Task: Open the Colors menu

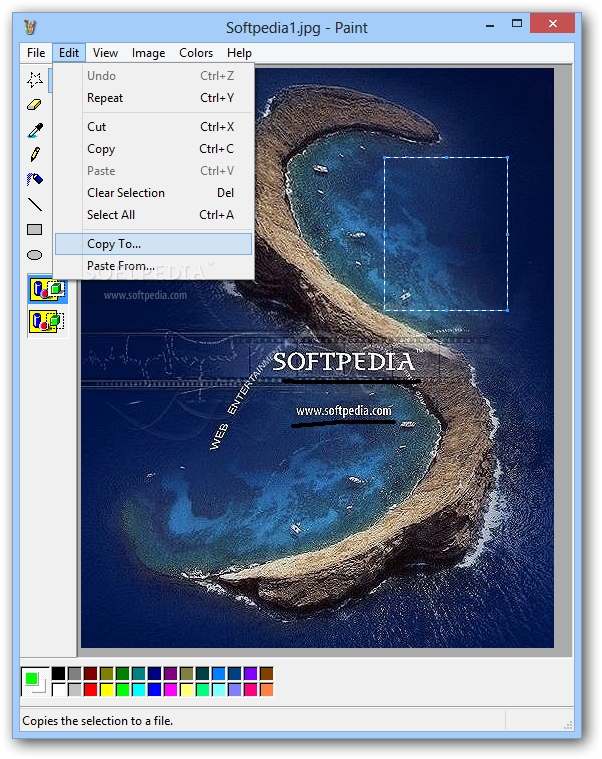Action: [196, 52]
